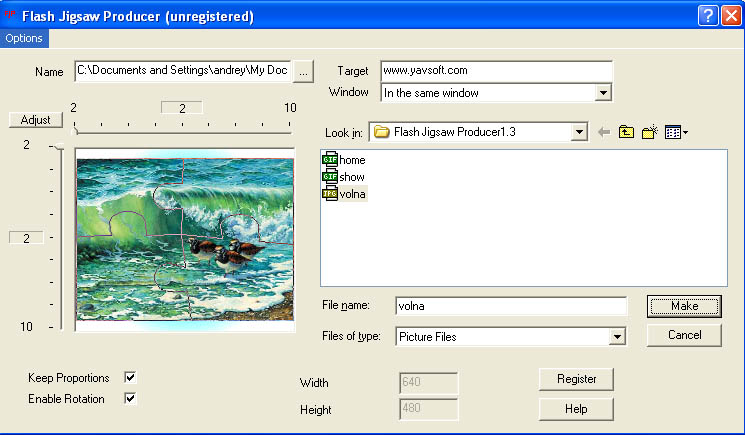
Task: Open the Options menu
Action: tap(24, 38)
